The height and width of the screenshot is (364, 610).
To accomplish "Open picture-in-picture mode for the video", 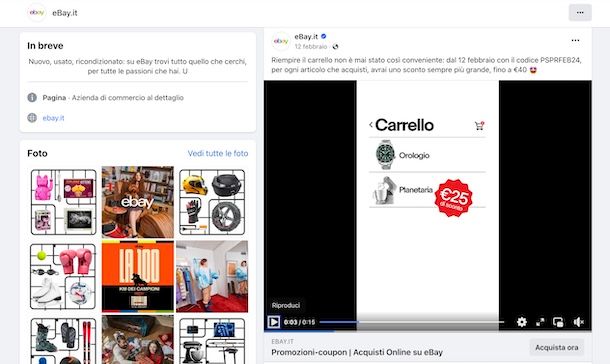I will pos(558,322).
